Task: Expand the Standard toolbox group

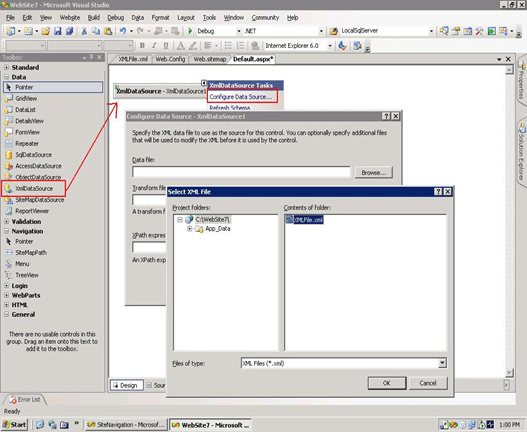Action: tap(6, 68)
